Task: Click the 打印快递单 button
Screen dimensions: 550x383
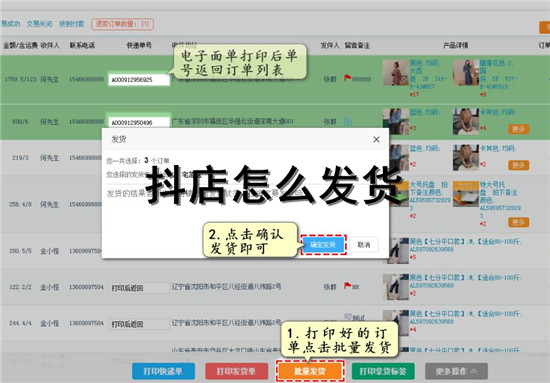Action: (163, 371)
